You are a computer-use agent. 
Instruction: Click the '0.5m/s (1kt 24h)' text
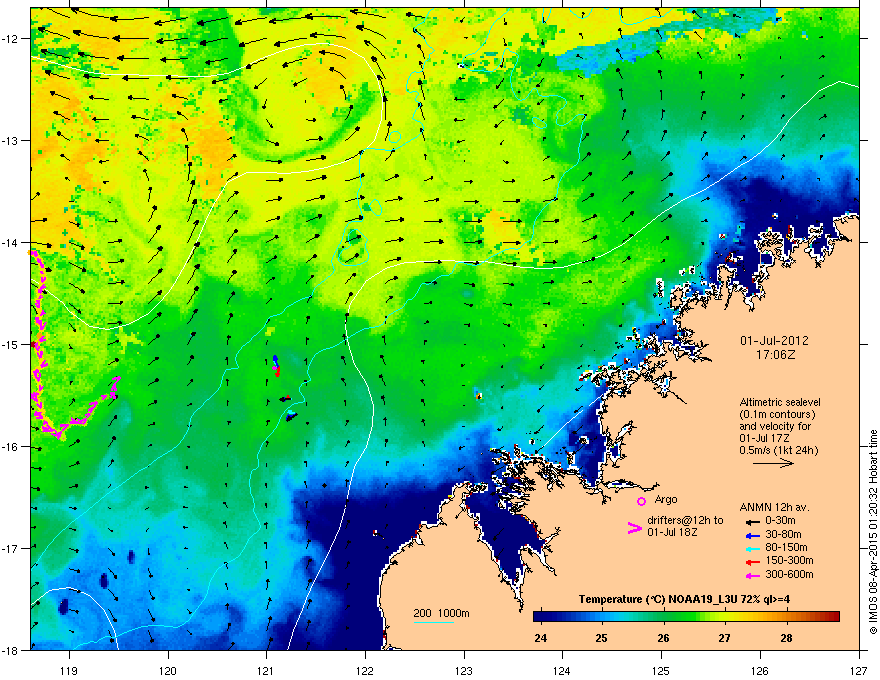(778, 450)
